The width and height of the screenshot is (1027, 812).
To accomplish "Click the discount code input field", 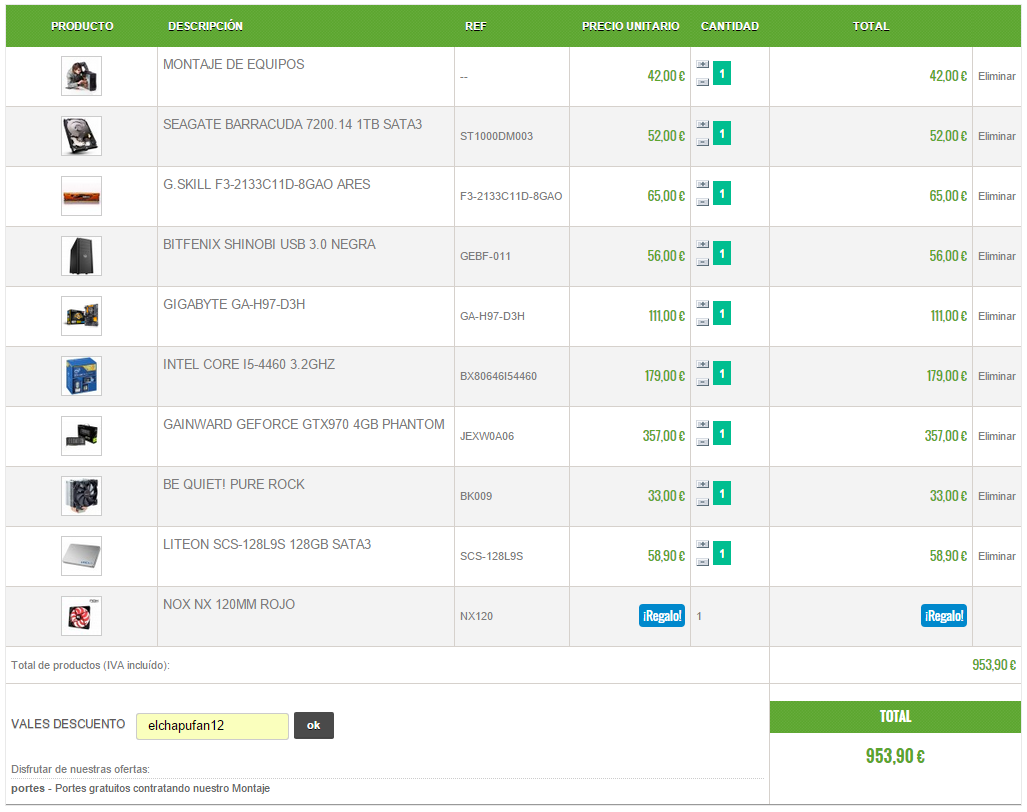I will (212, 726).
